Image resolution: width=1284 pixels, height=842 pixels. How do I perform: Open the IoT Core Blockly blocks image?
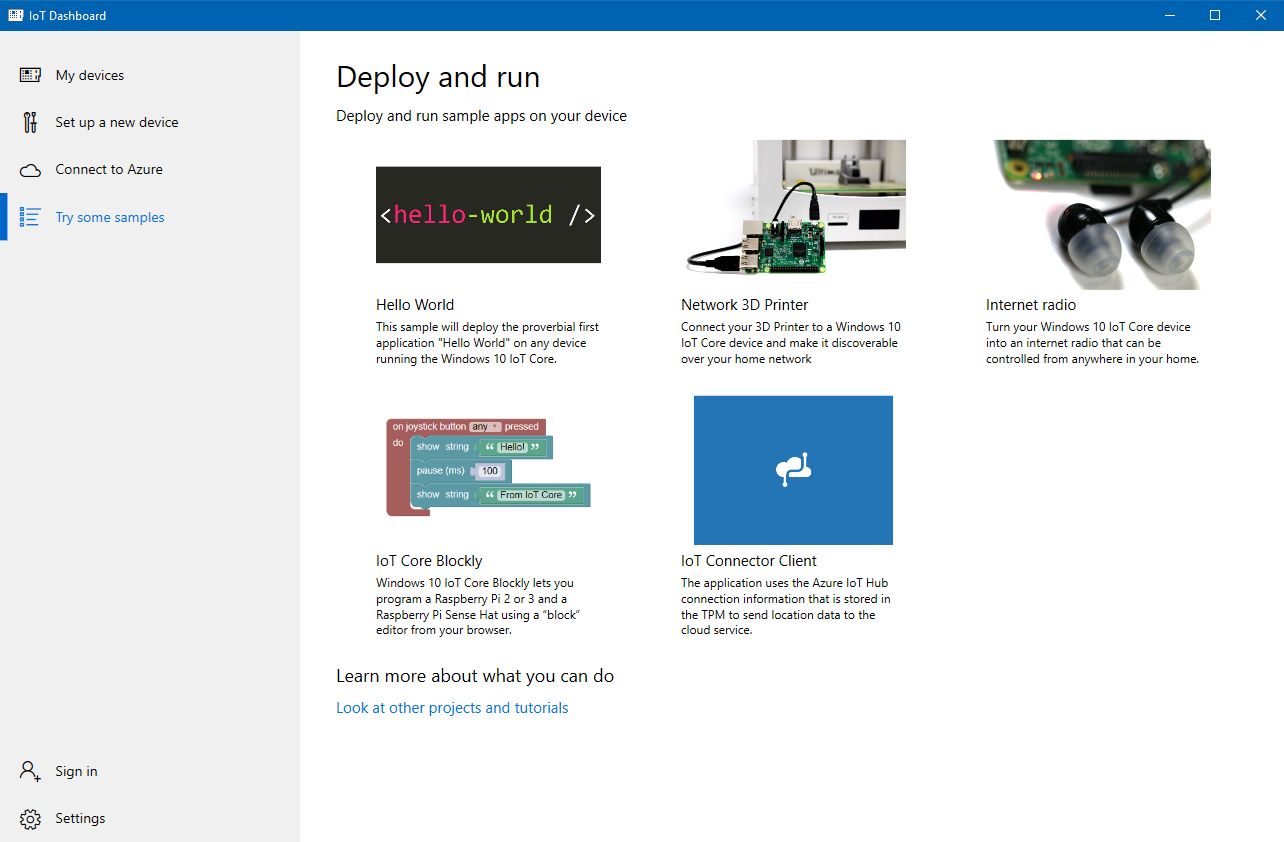488,468
